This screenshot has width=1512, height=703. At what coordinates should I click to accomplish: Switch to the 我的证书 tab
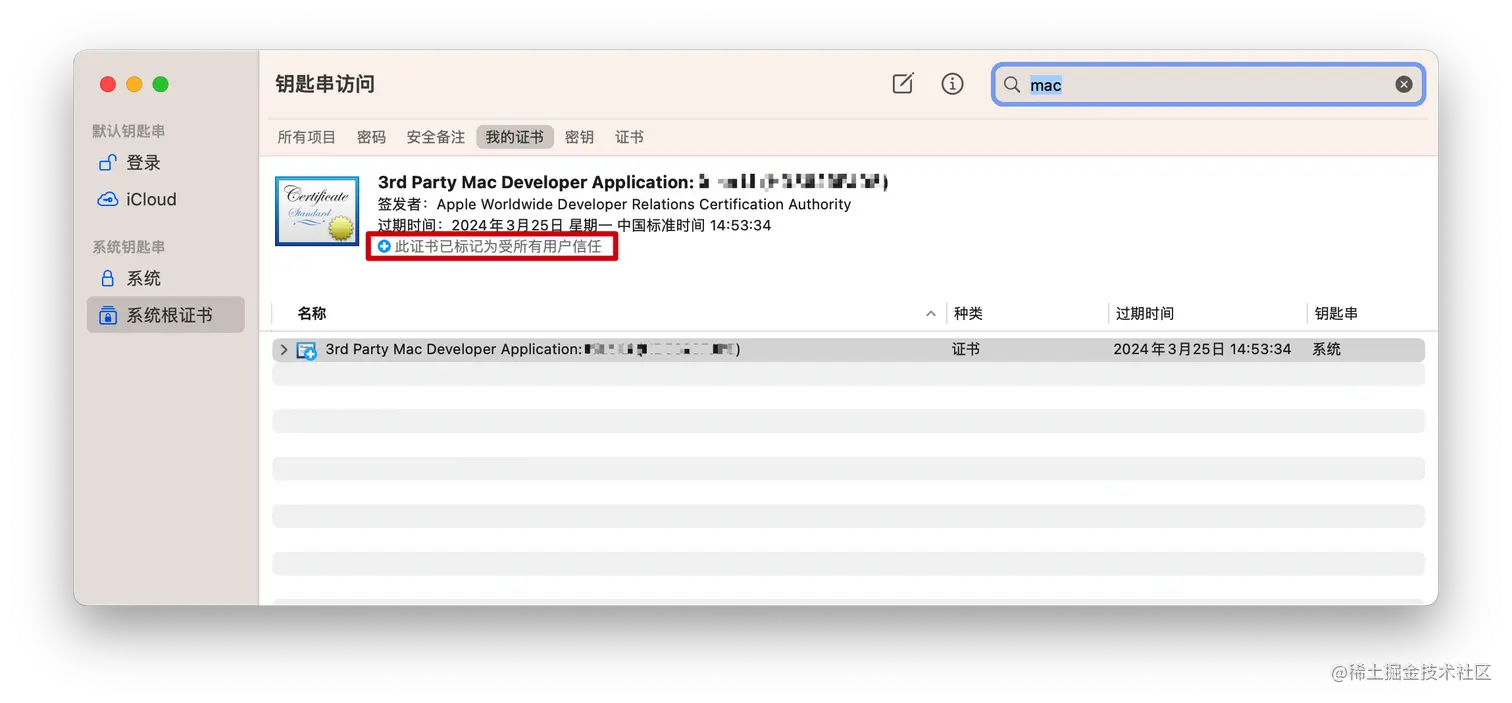coord(515,137)
